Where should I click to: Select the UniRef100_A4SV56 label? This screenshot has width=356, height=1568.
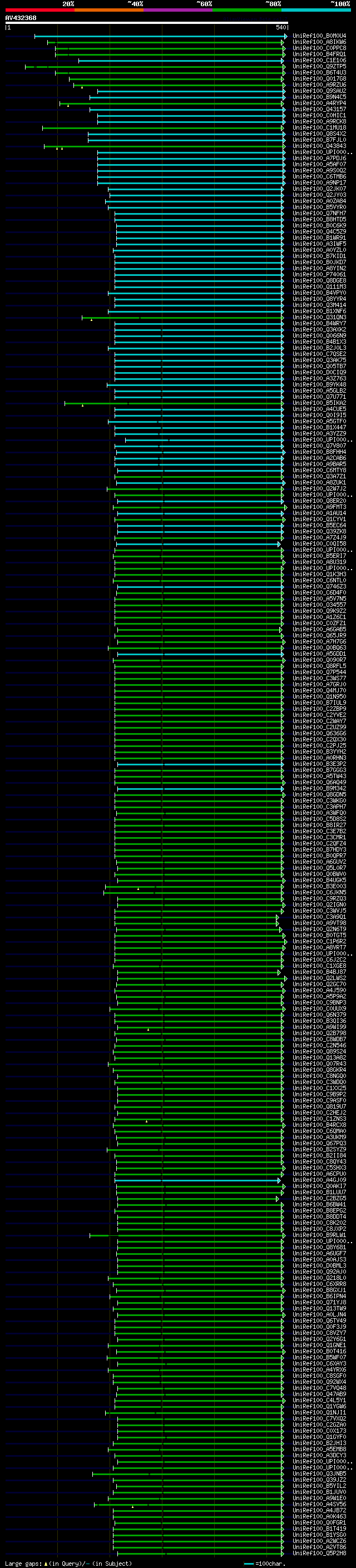(x=319, y=1504)
